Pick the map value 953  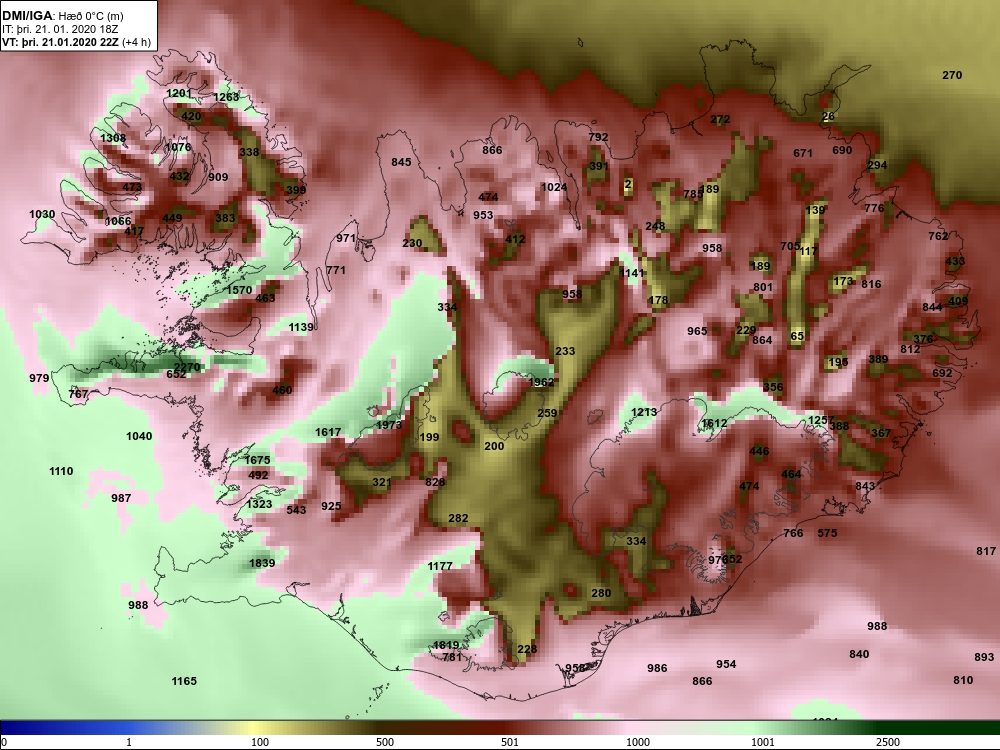483,215
